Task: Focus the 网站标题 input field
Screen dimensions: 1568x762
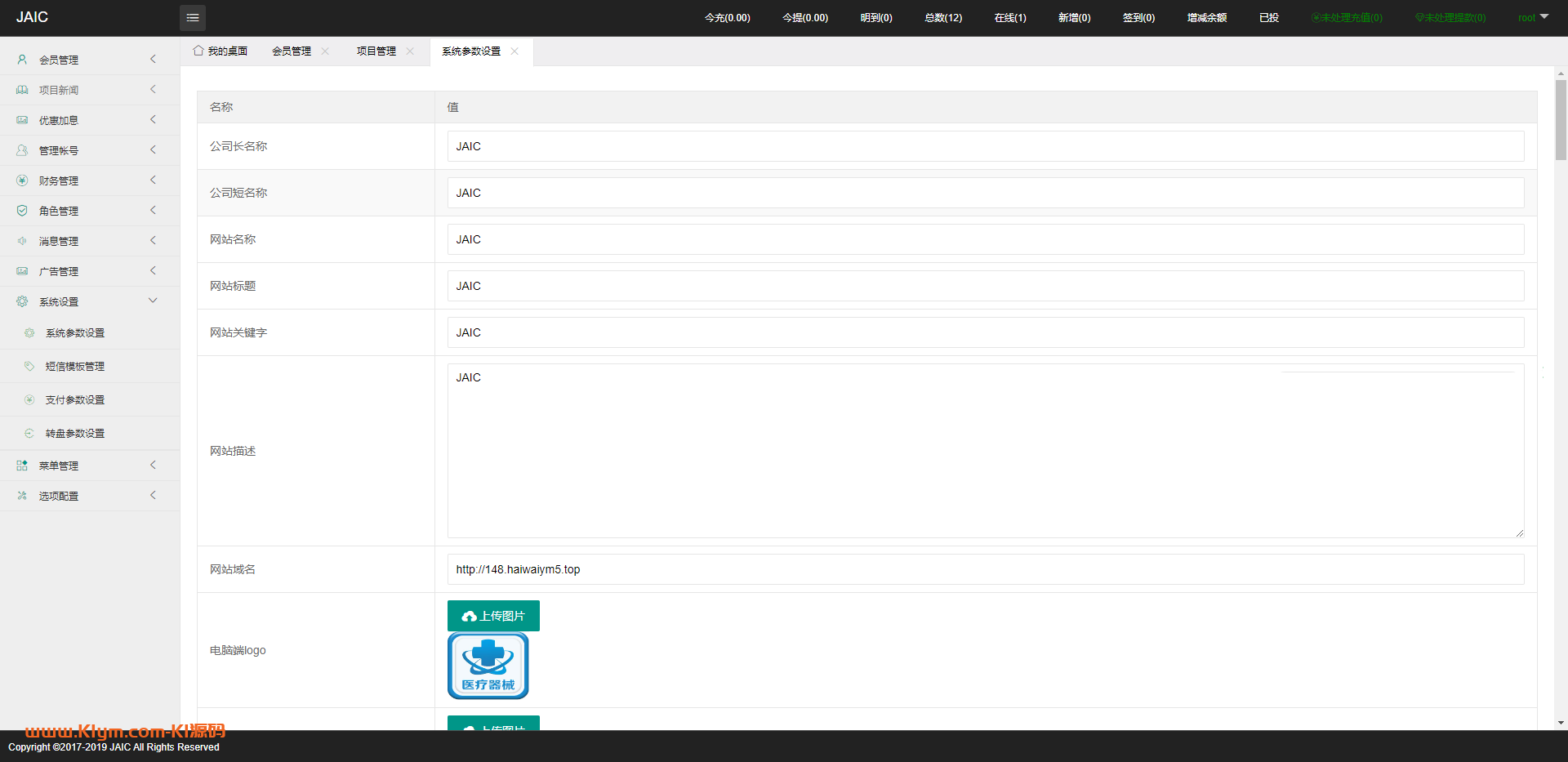Action: (x=986, y=286)
